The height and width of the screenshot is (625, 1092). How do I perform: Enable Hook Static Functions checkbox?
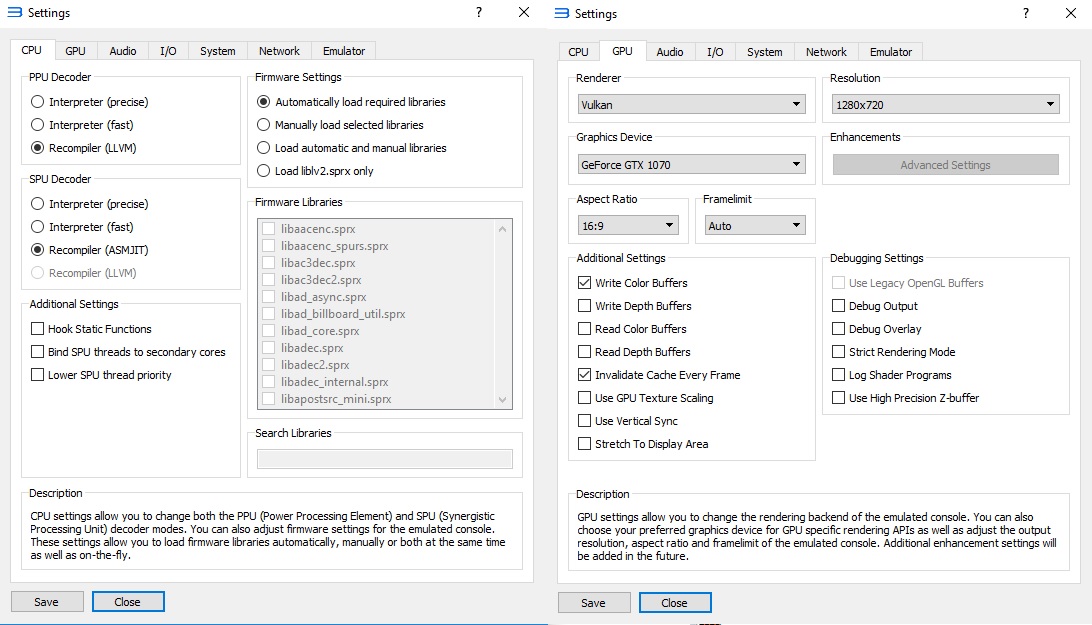(38, 329)
